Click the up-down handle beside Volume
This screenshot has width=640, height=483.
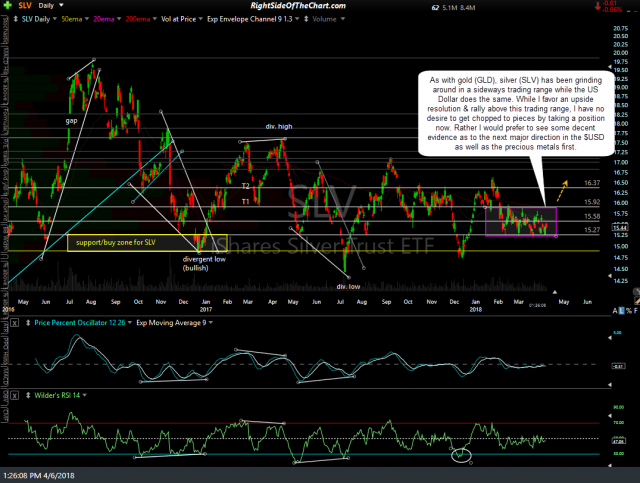click(306, 19)
